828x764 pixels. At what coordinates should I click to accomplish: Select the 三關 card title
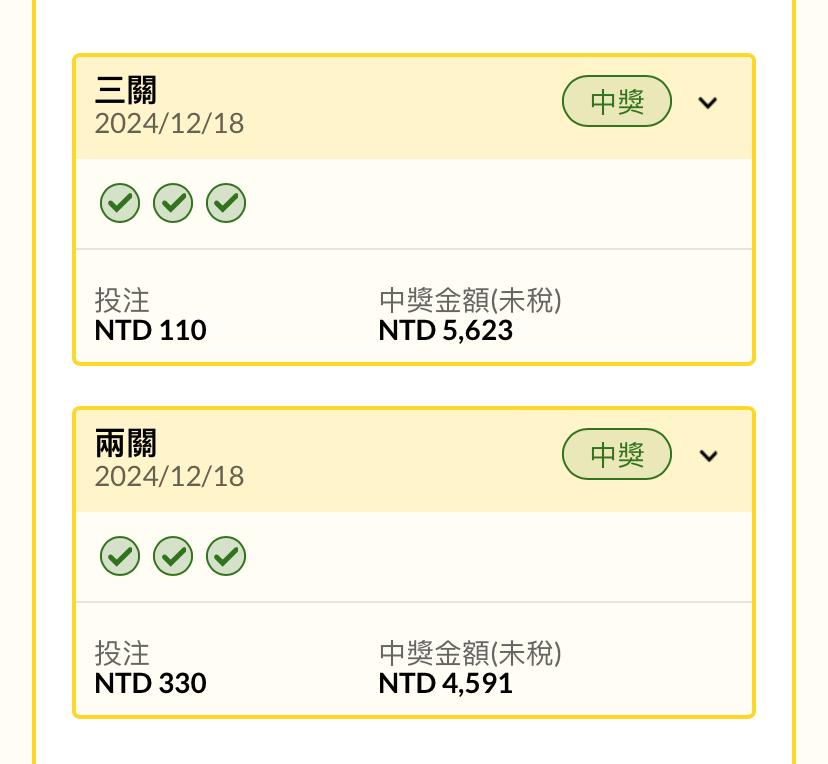126,90
